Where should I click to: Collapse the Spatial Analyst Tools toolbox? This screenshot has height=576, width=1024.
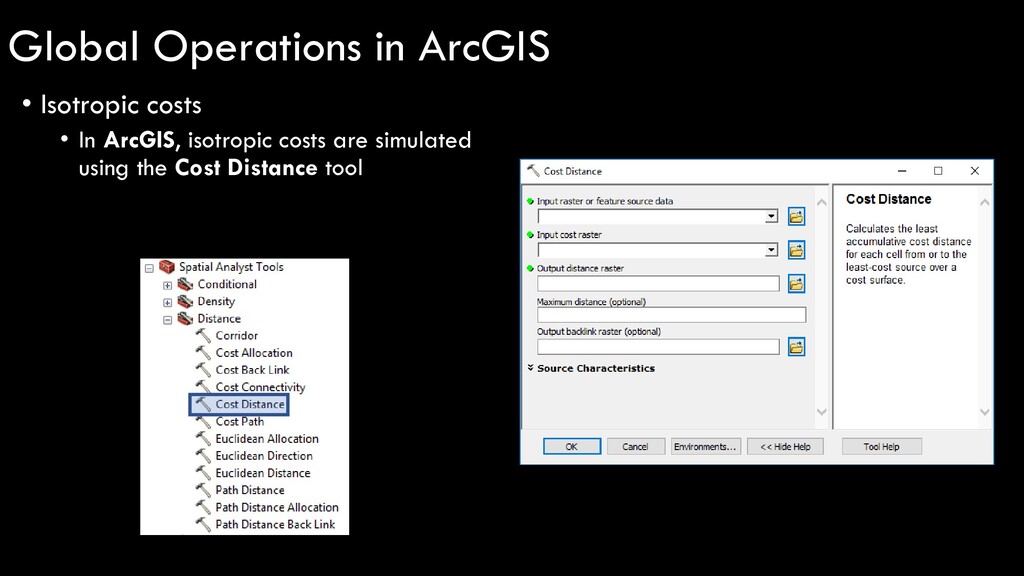click(x=150, y=268)
